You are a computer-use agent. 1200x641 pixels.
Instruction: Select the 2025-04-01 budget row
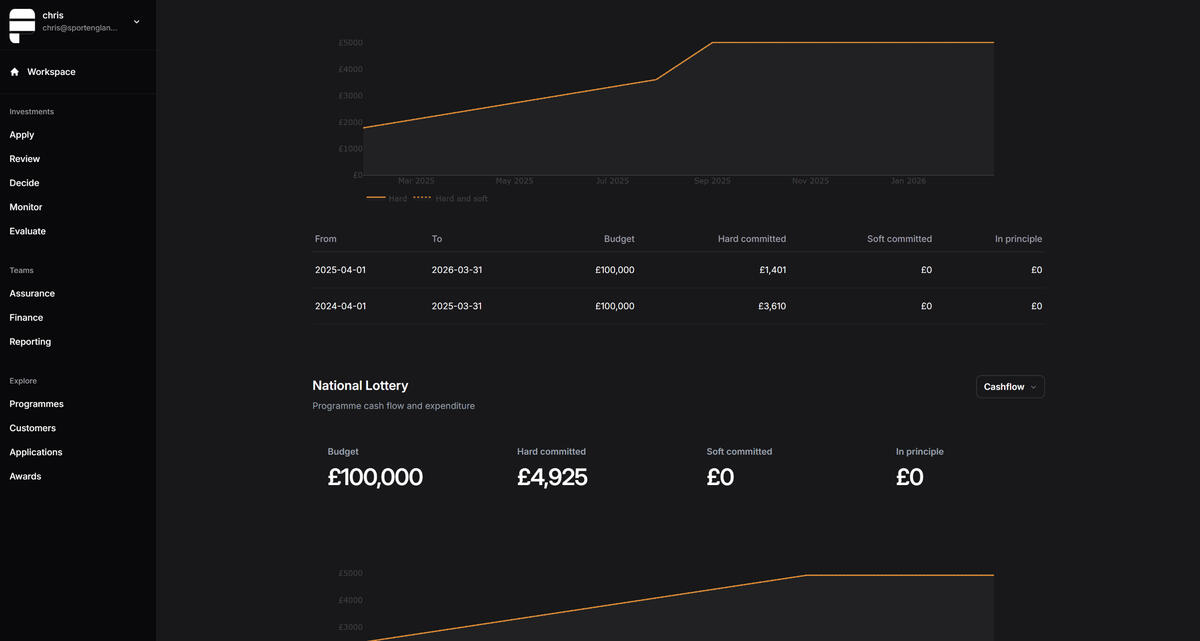pos(678,270)
